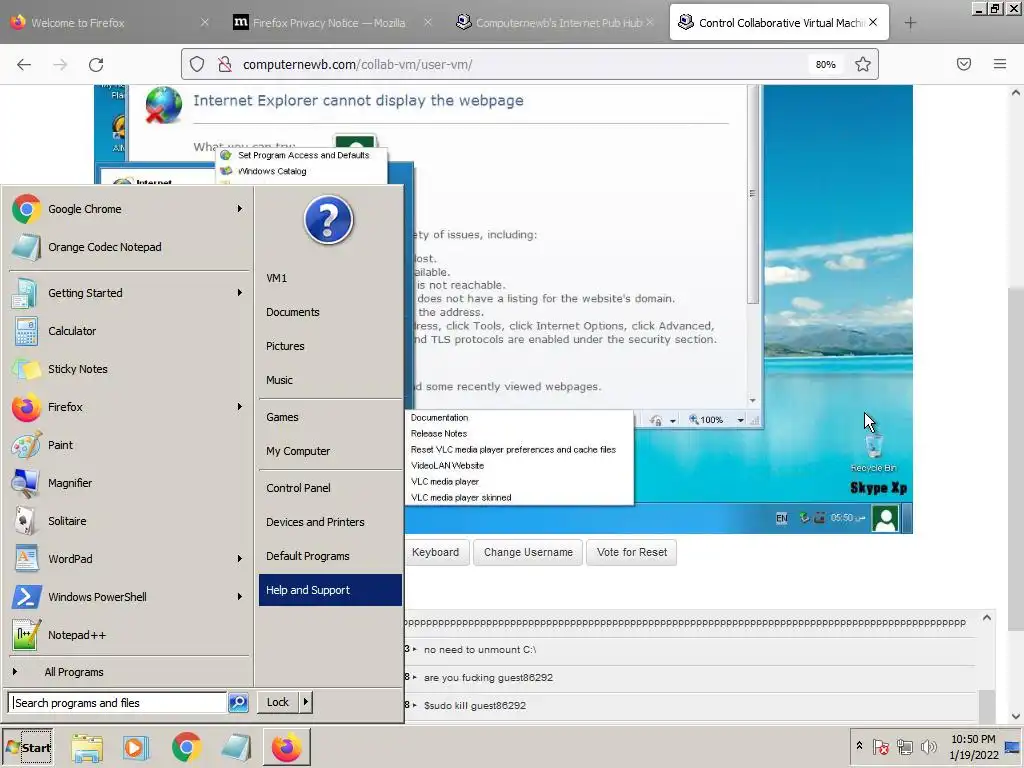The height and width of the screenshot is (768, 1024).
Task: Click Action Center flag tray icon
Action: coord(880,746)
